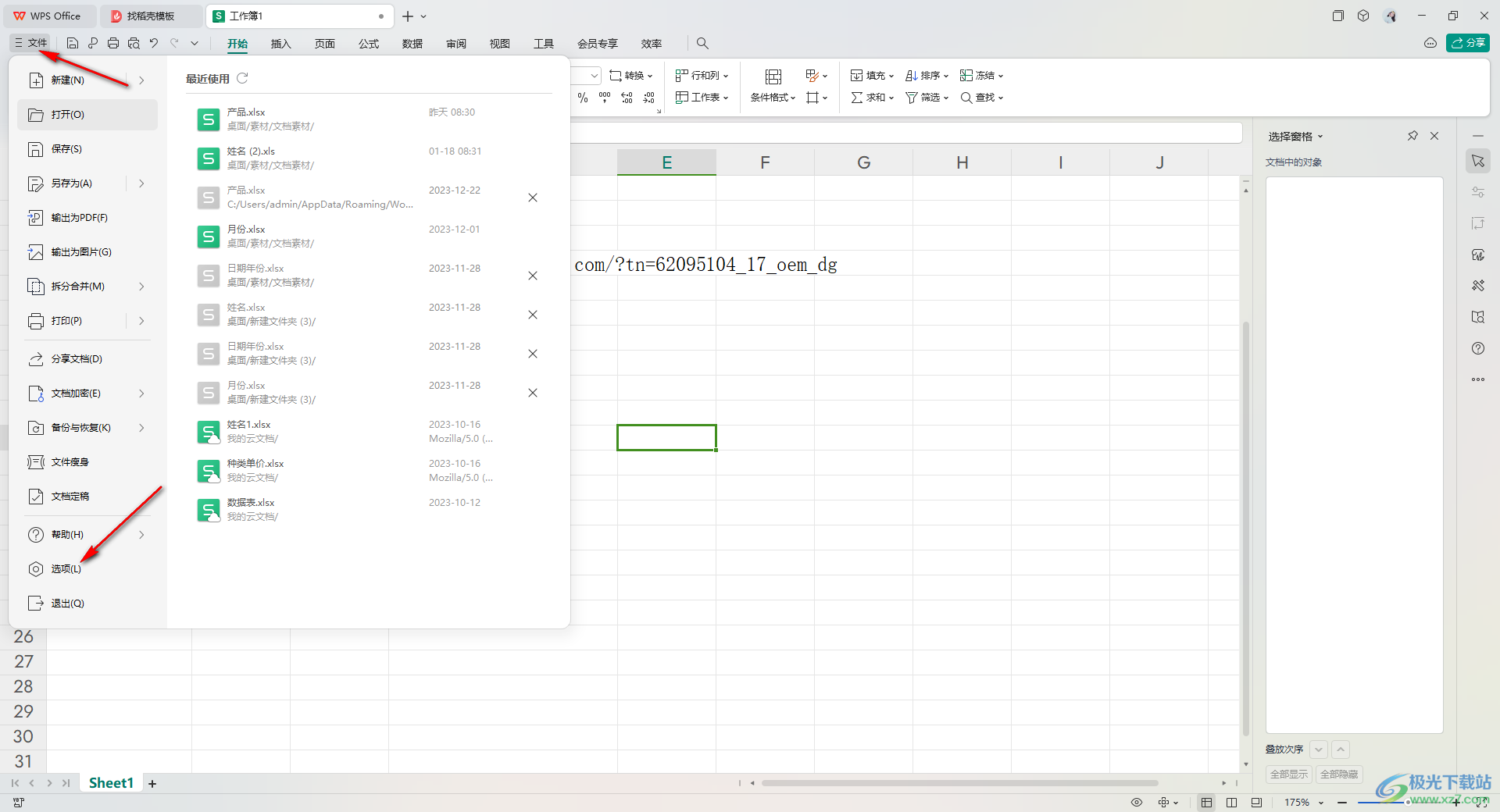This screenshot has height=812, width=1500.
Task: Click the 求和 sum button
Action: click(872, 98)
